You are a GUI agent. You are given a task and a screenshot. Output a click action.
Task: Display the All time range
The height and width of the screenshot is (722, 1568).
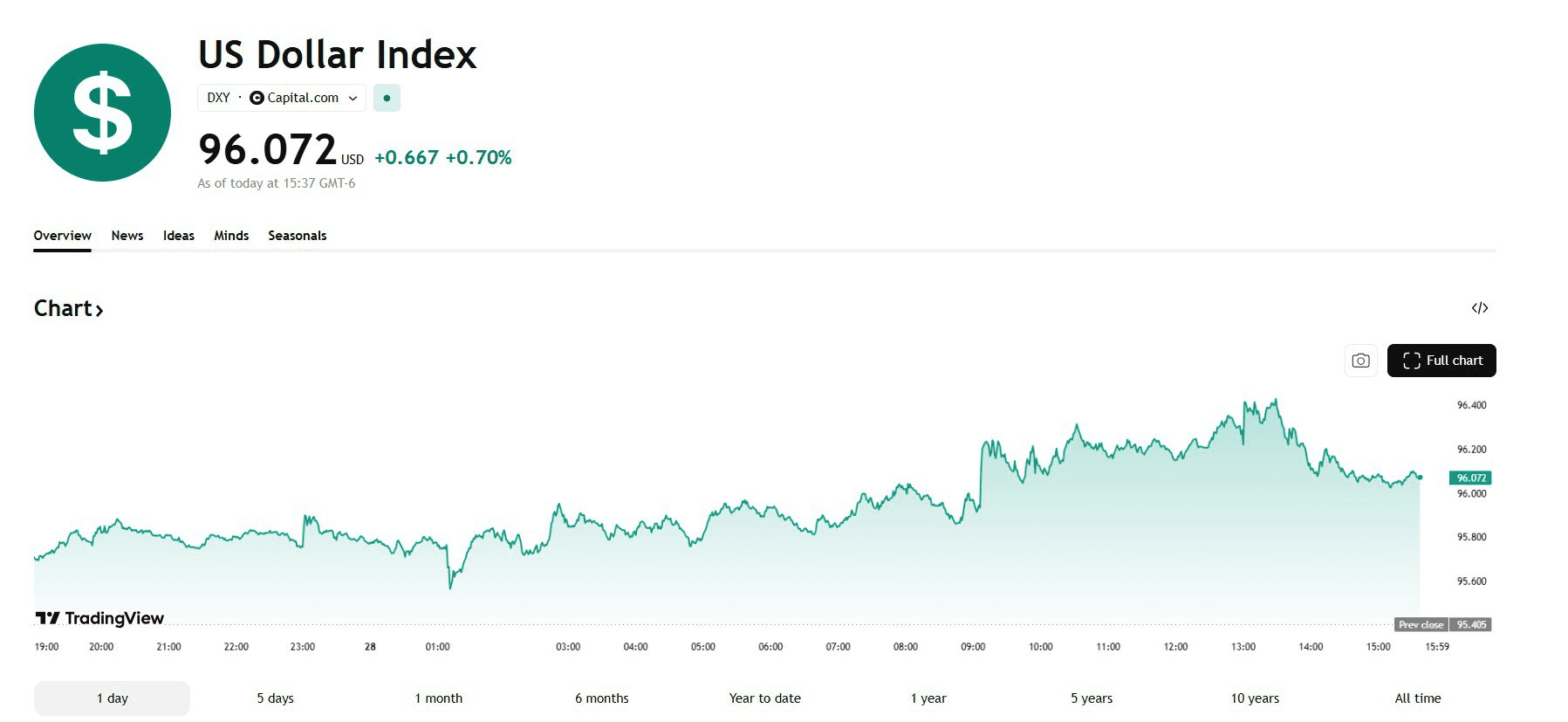point(1418,698)
